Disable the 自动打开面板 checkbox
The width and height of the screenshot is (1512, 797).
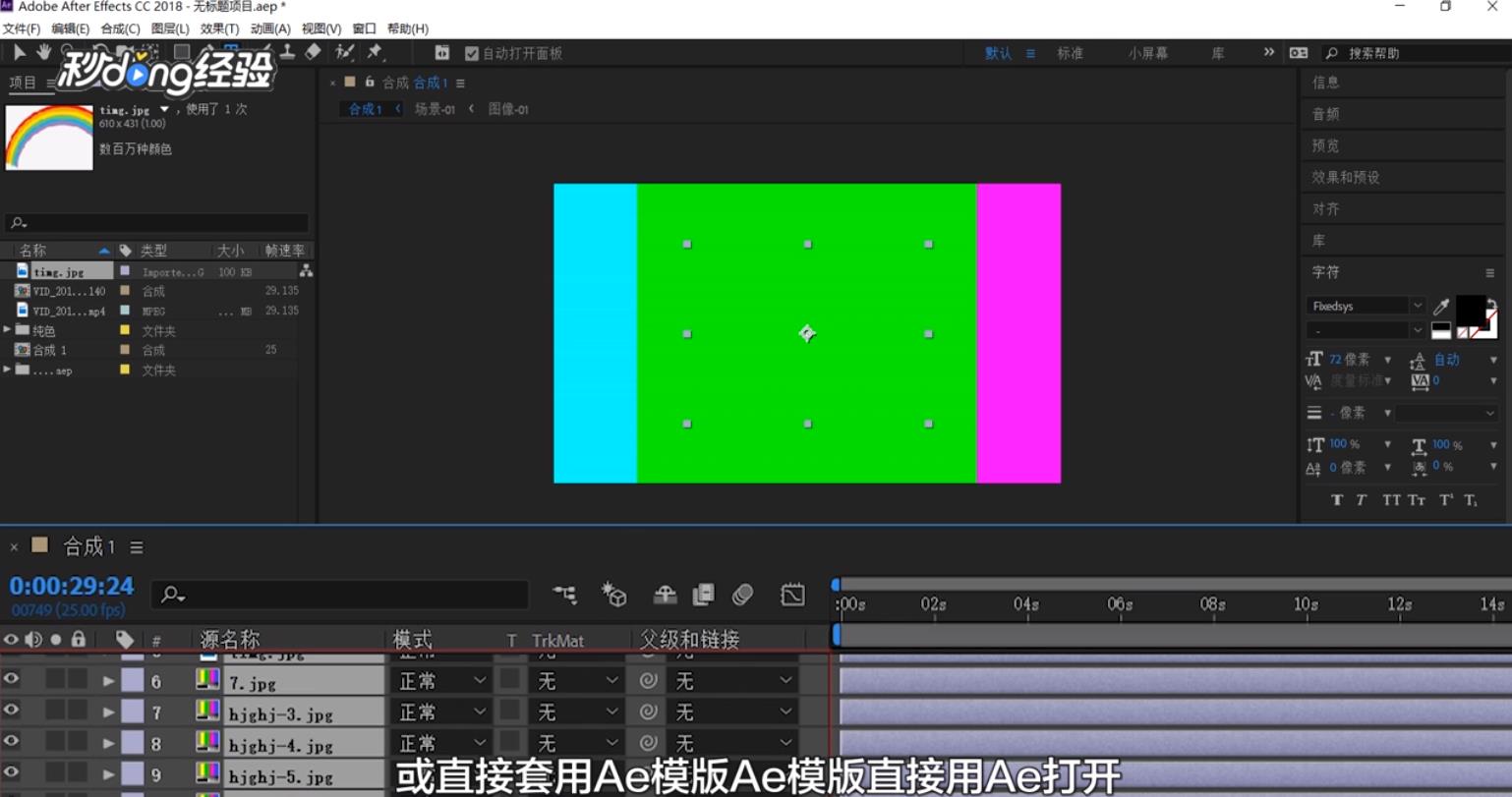tap(472, 53)
